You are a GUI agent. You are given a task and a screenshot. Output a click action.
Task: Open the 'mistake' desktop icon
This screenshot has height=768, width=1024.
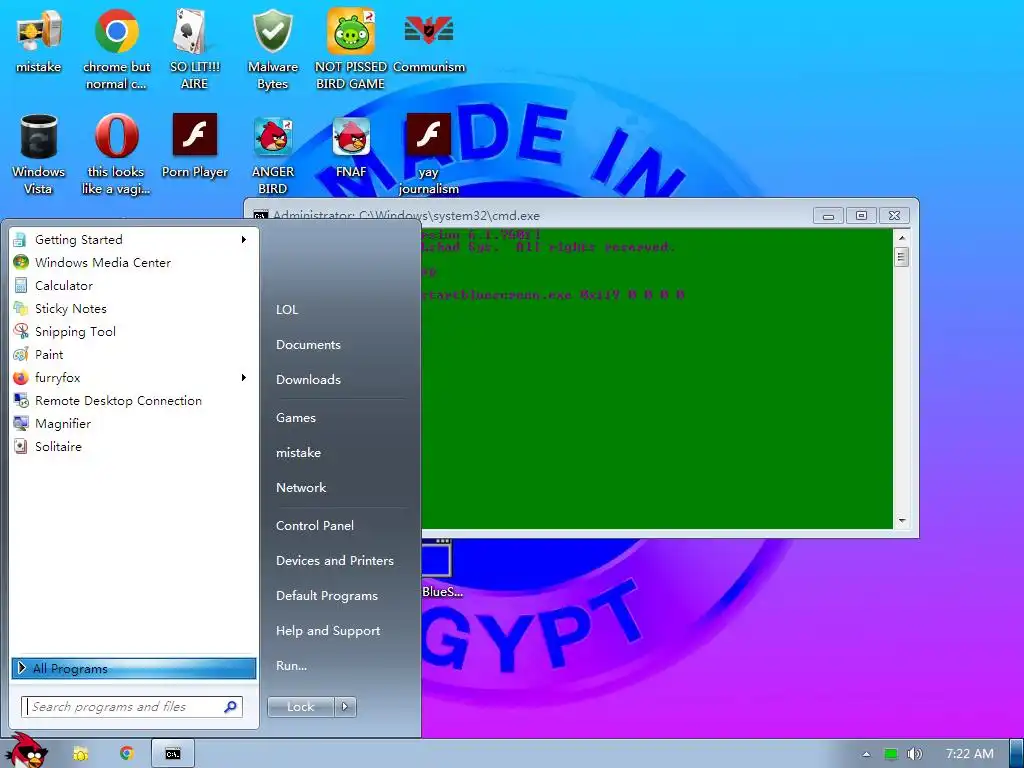(x=39, y=40)
